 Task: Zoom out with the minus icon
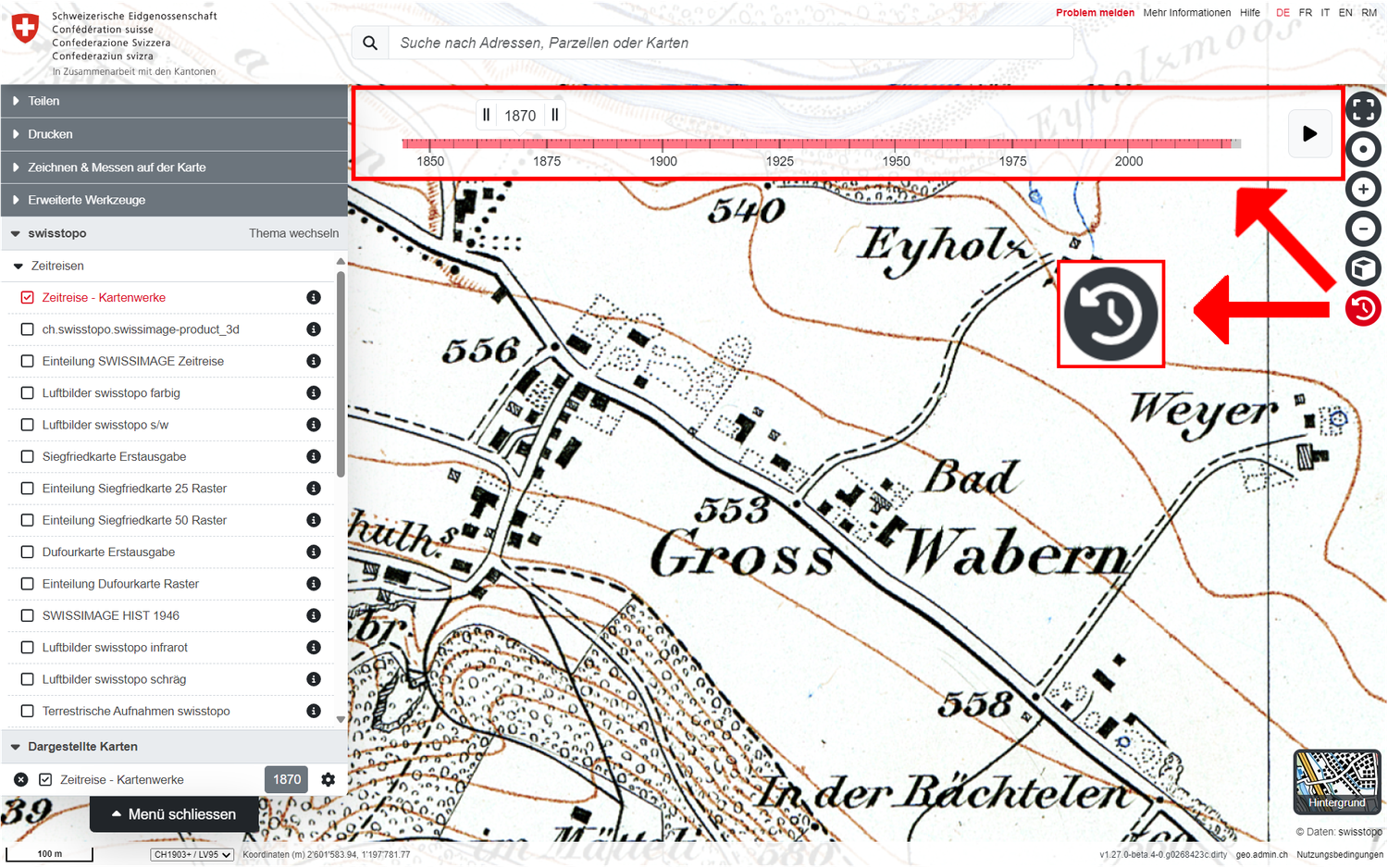pyautogui.click(x=1363, y=229)
